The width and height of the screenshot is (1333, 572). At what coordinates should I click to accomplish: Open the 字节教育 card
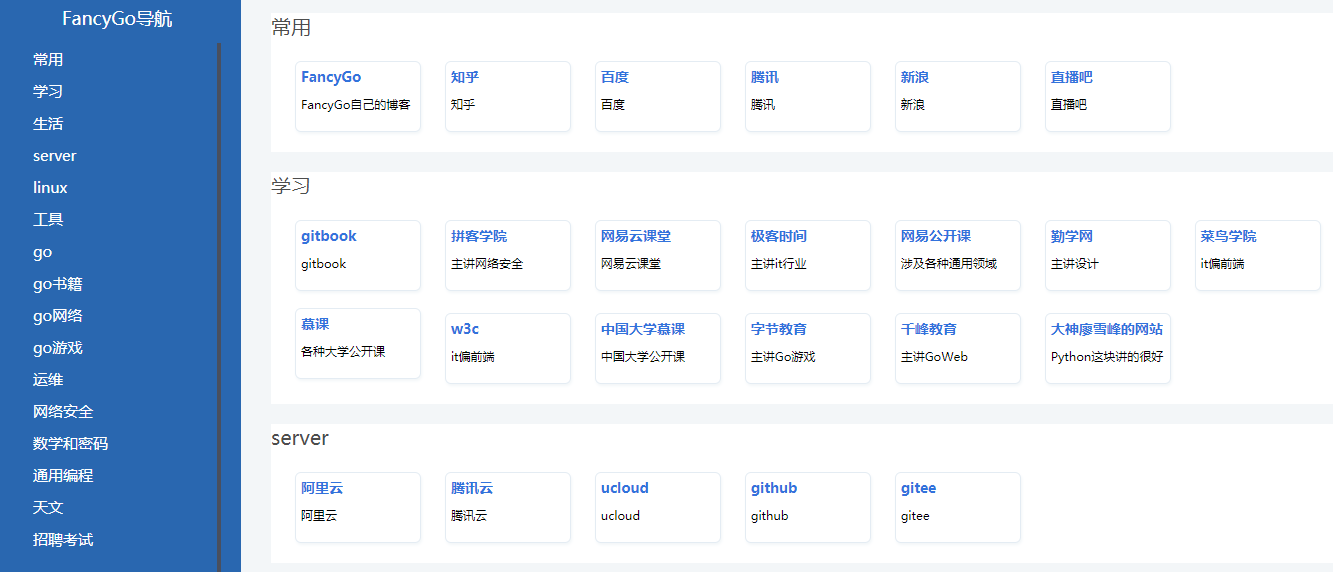pyautogui.click(x=808, y=348)
